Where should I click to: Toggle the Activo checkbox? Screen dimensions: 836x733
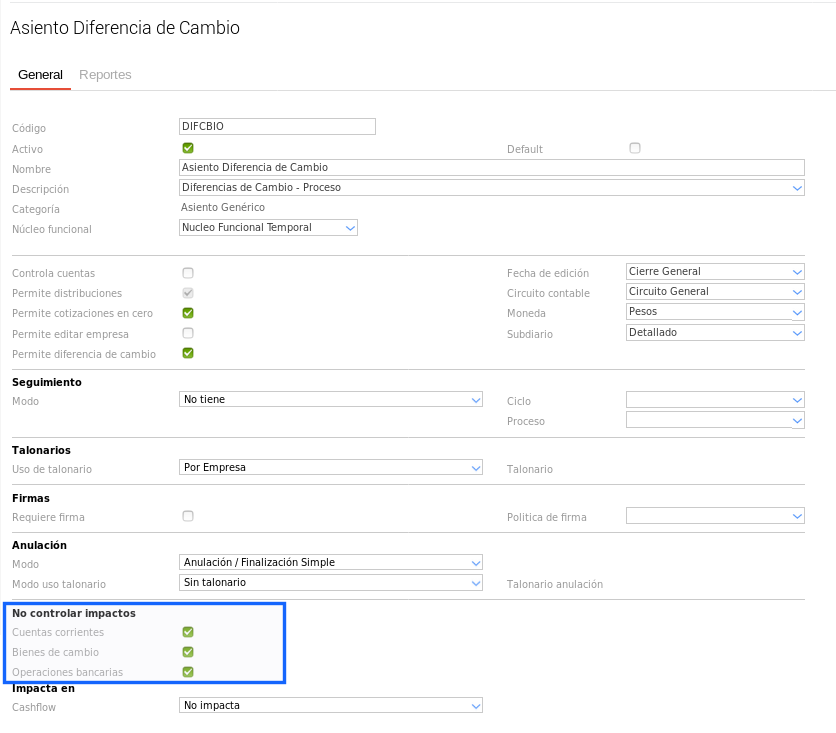pos(188,148)
